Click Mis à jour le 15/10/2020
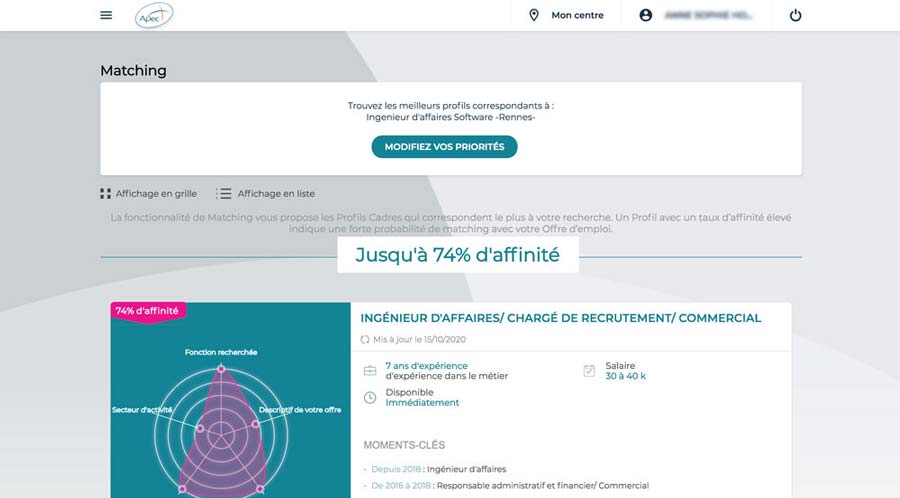 click(420, 340)
